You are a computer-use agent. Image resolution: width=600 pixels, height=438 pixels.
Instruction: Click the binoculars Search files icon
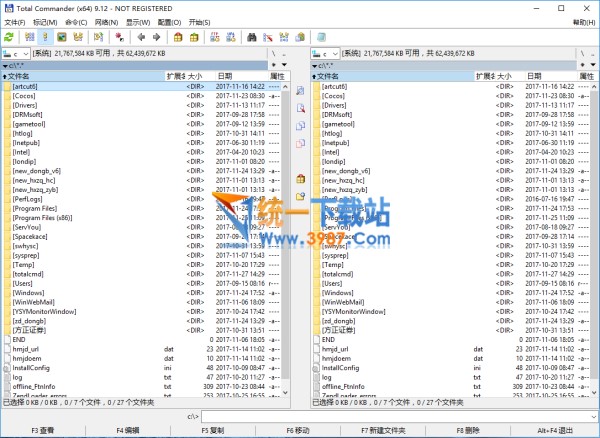point(251,37)
